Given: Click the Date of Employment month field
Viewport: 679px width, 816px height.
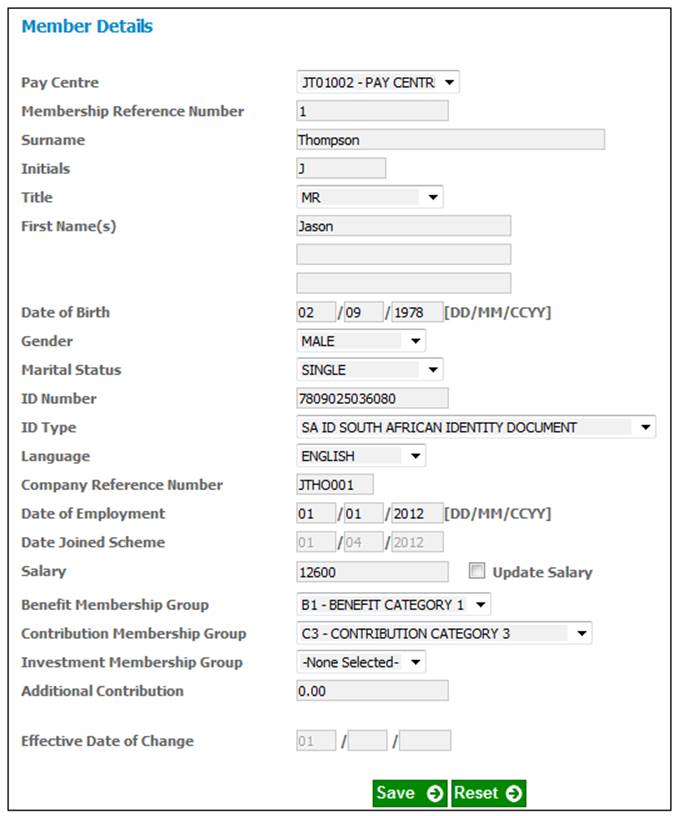Looking at the screenshot, I should [363, 513].
